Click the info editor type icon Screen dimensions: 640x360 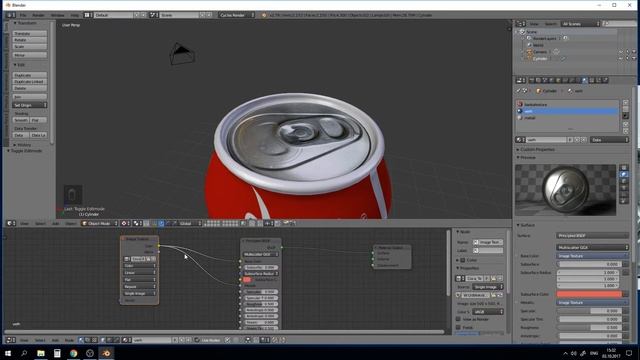[x=11, y=15]
